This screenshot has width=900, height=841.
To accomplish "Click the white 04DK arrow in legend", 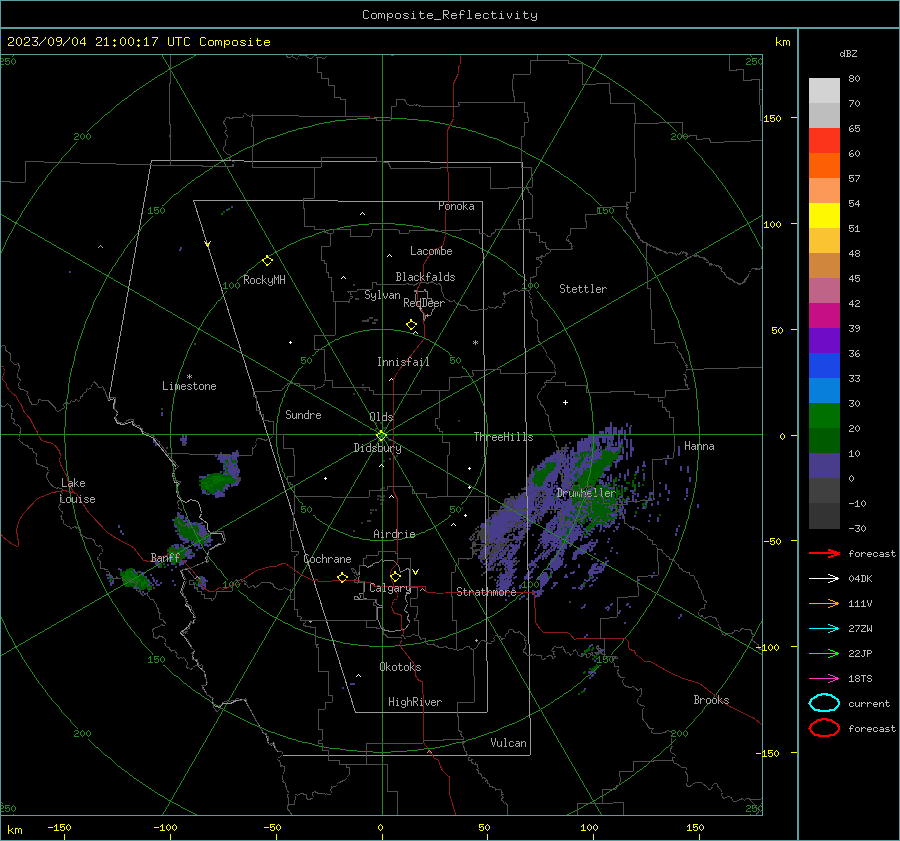I will coord(824,579).
